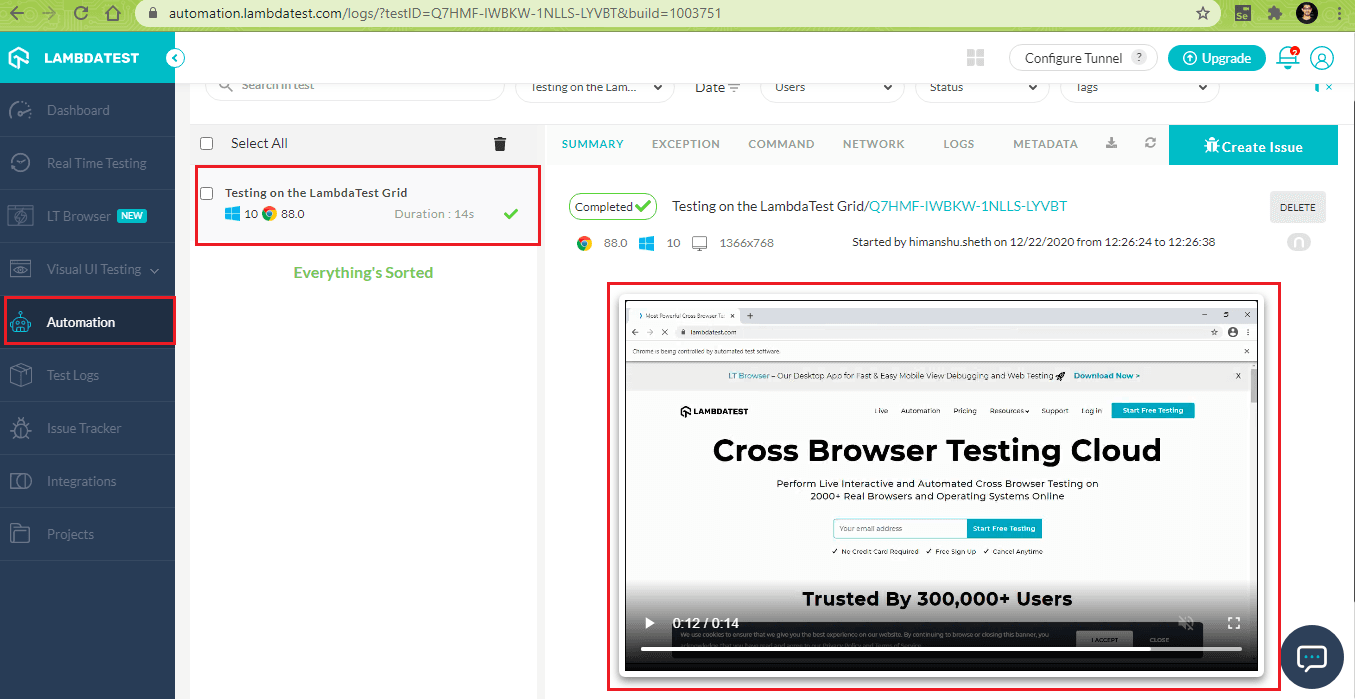
Task: Open the Date filter
Action: 717,87
